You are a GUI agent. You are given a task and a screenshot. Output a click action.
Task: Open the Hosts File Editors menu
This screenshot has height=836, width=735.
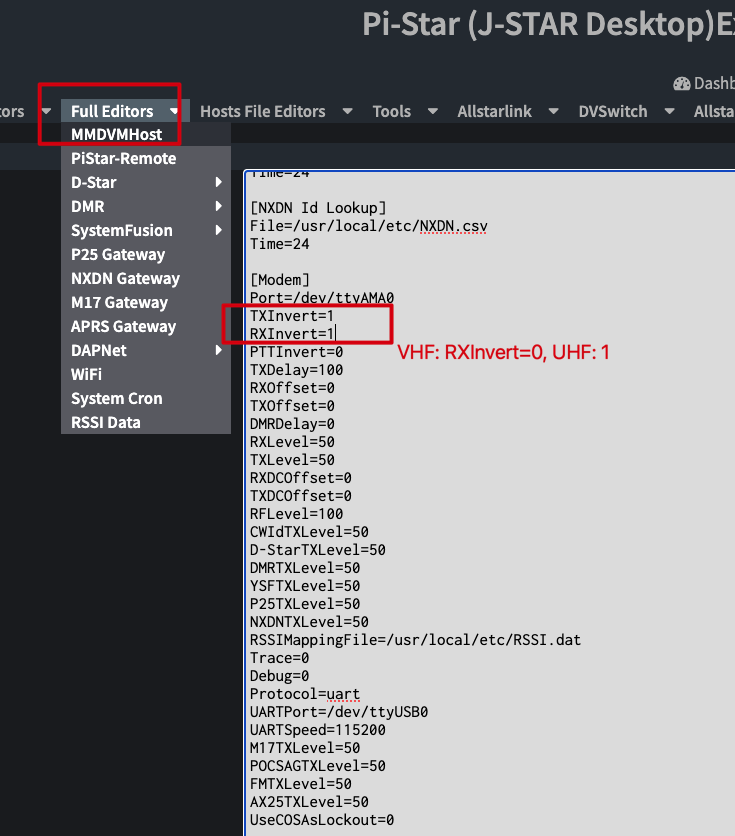262,111
